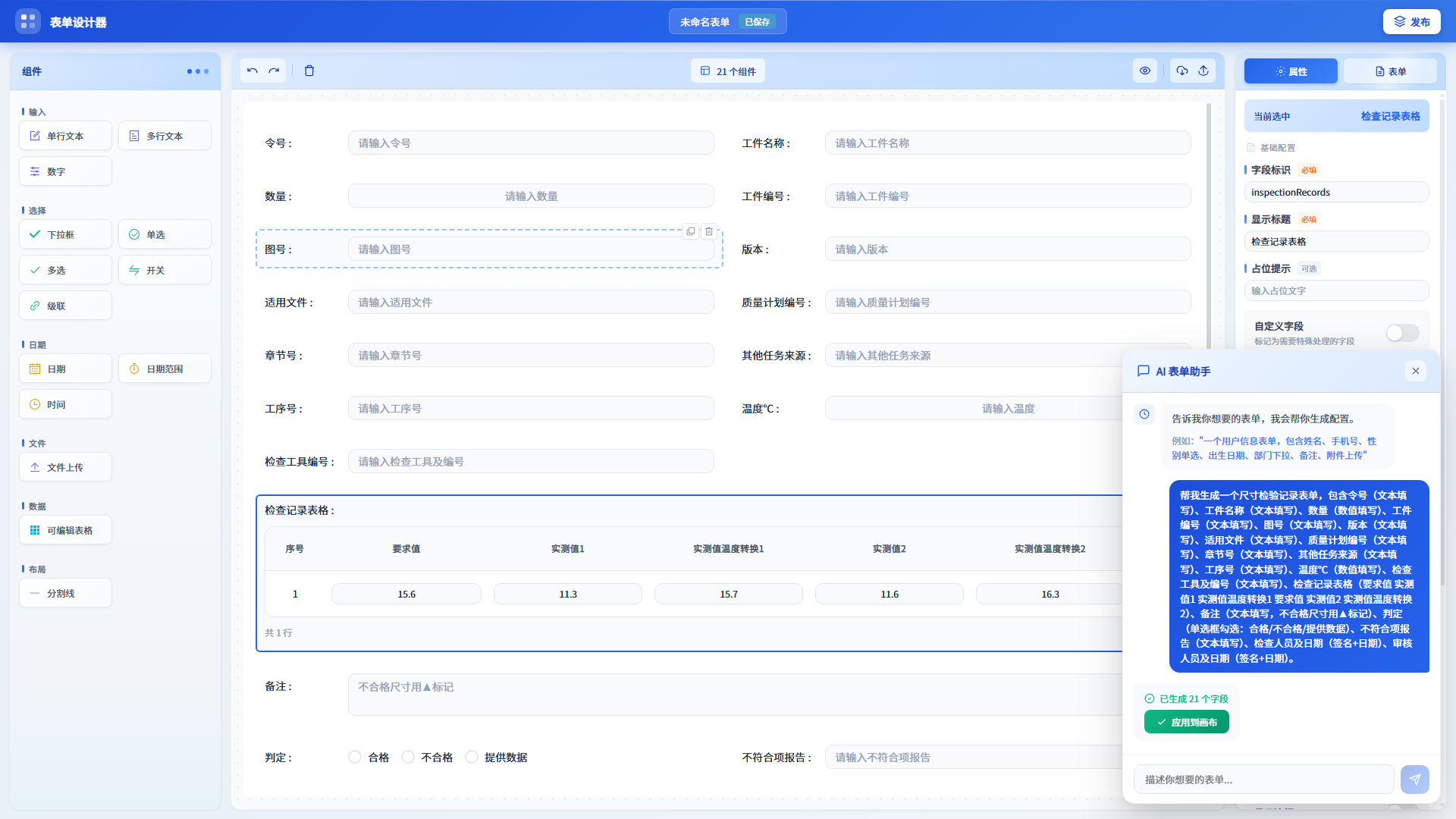Click the app grid logo icon
The image size is (1456, 819).
tap(28, 21)
